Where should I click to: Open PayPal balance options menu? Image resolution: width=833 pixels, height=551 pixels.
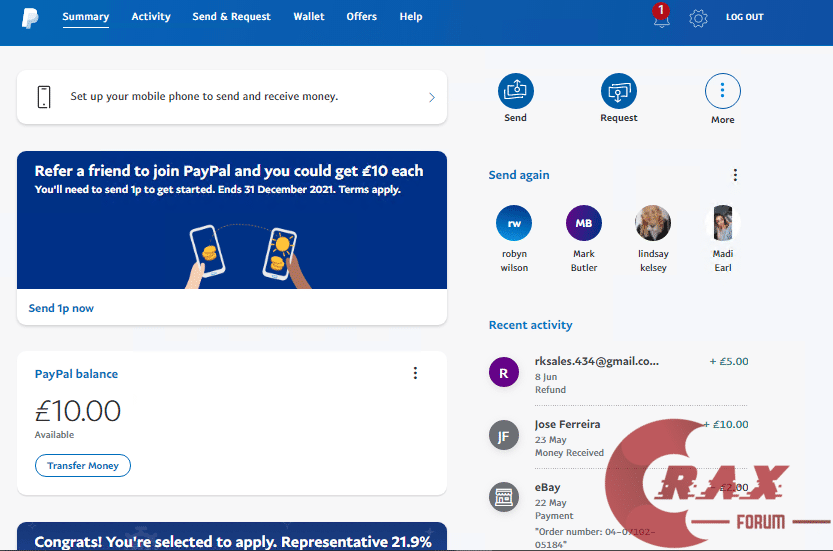click(415, 373)
